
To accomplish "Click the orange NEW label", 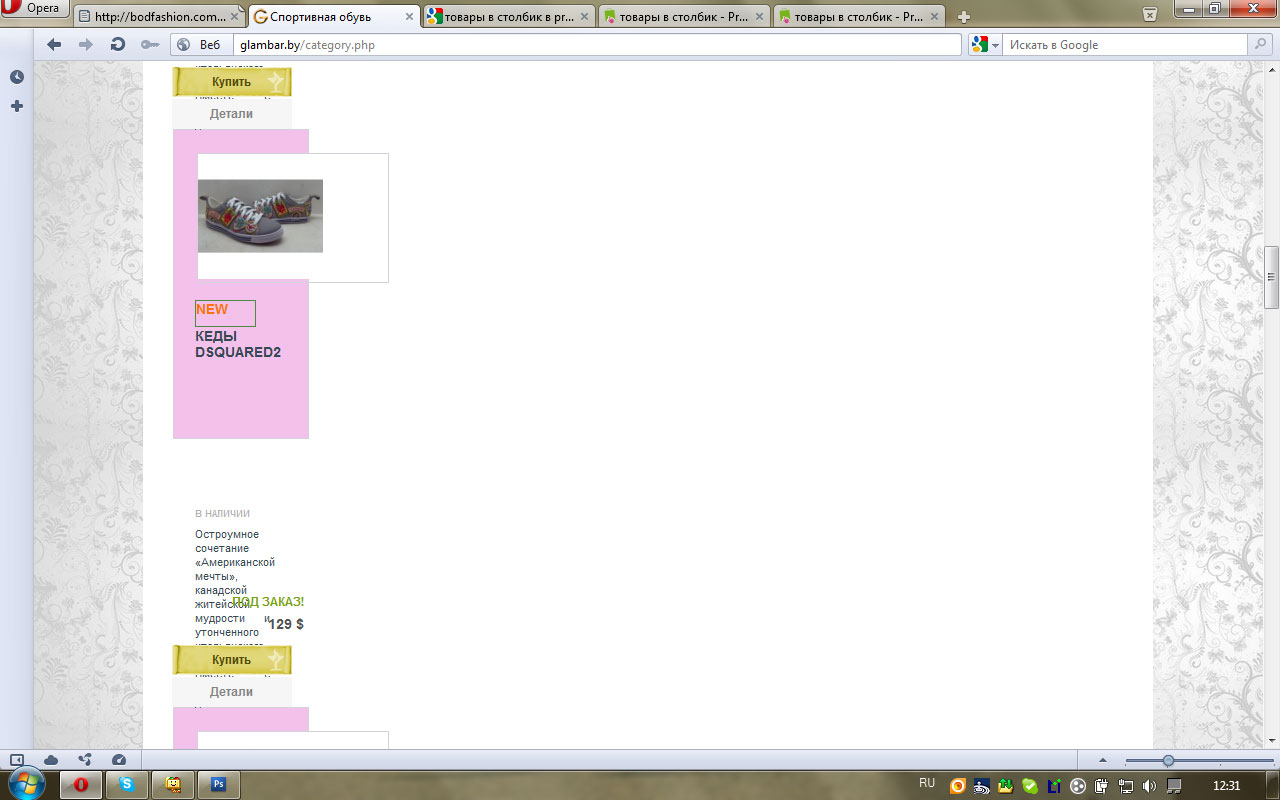I will (212, 309).
